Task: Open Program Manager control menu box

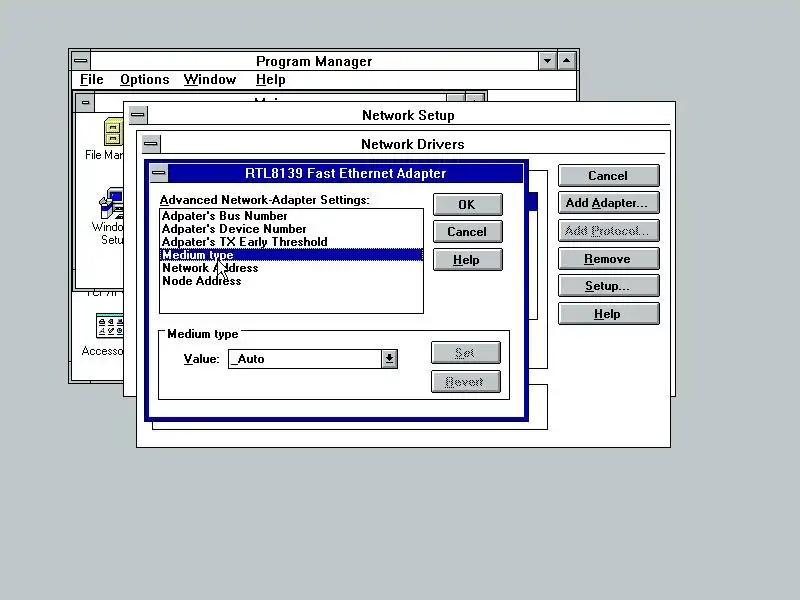Action: point(81,61)
